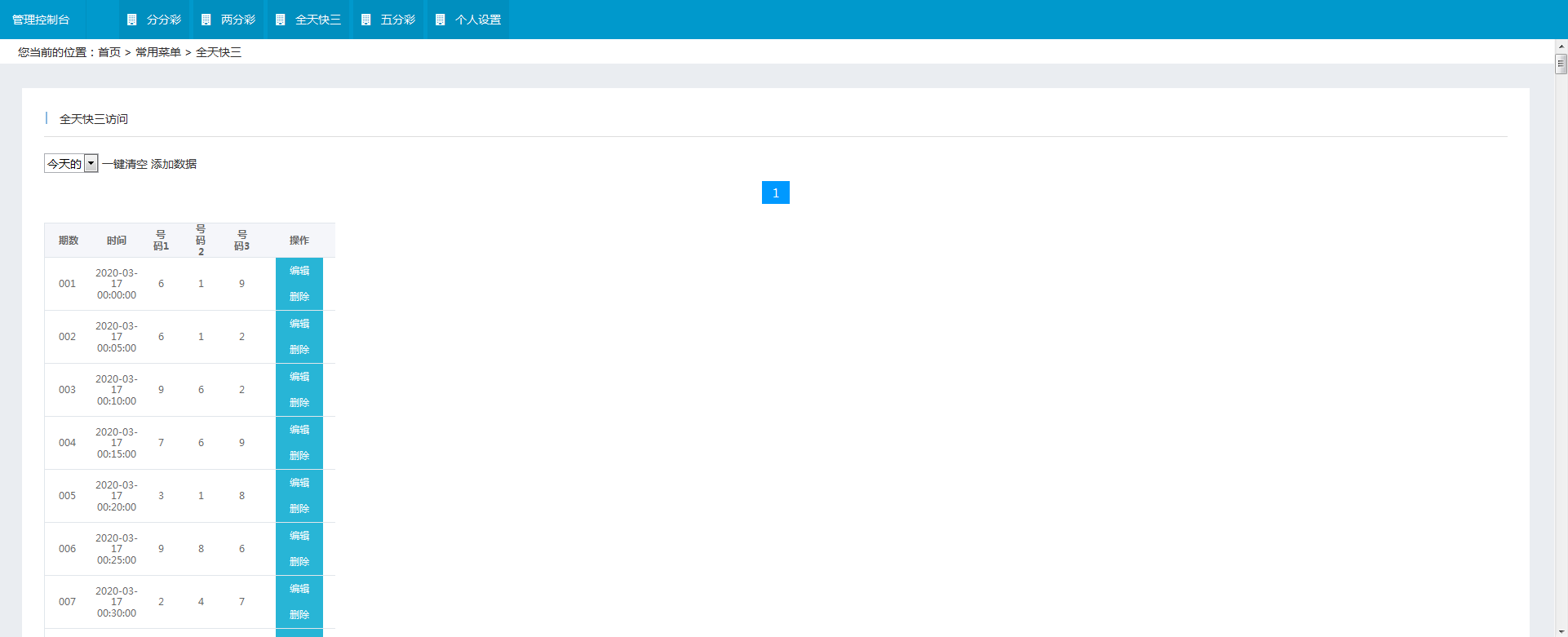Click 编辑 for period 006
This screenshot has width=1568, height=637.
(299, 536)
